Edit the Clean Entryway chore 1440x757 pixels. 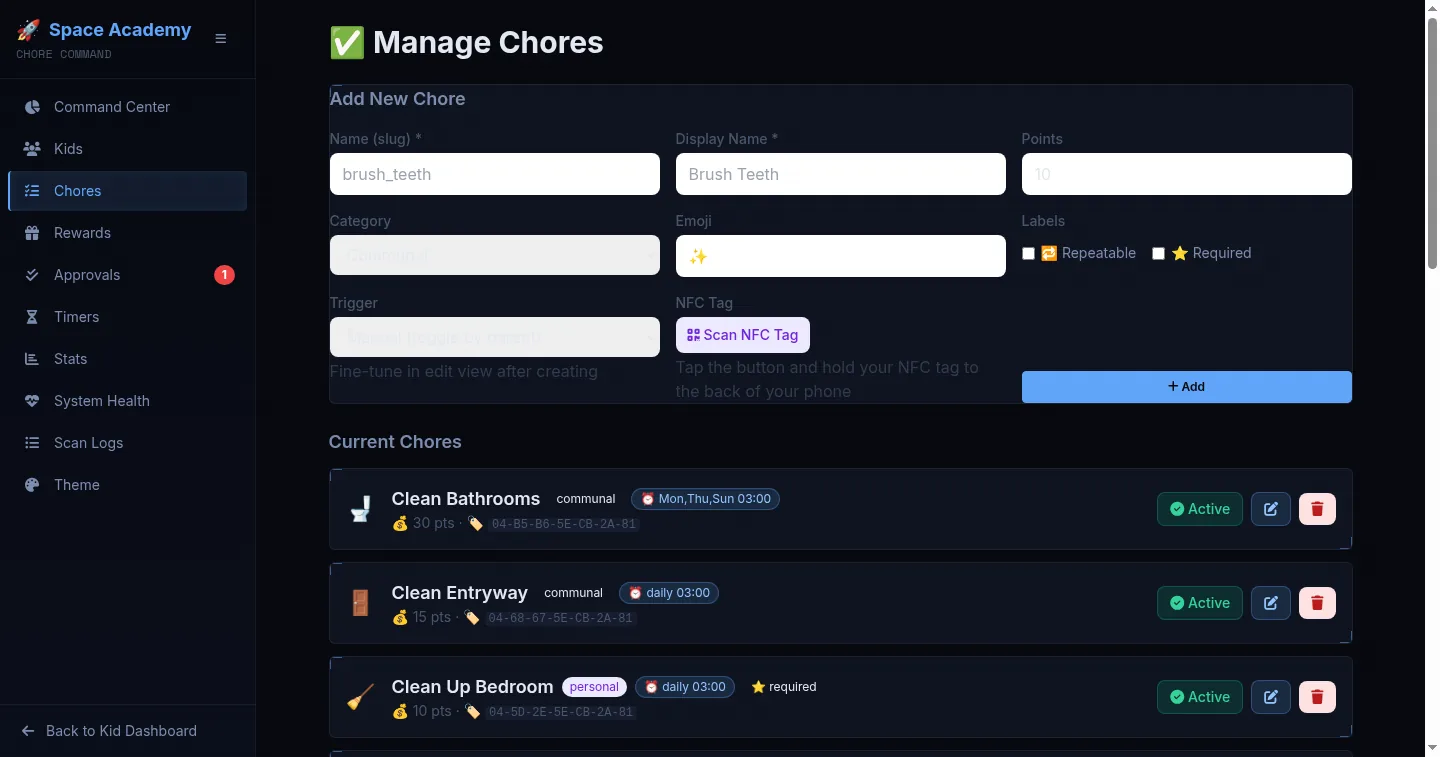1271,603
